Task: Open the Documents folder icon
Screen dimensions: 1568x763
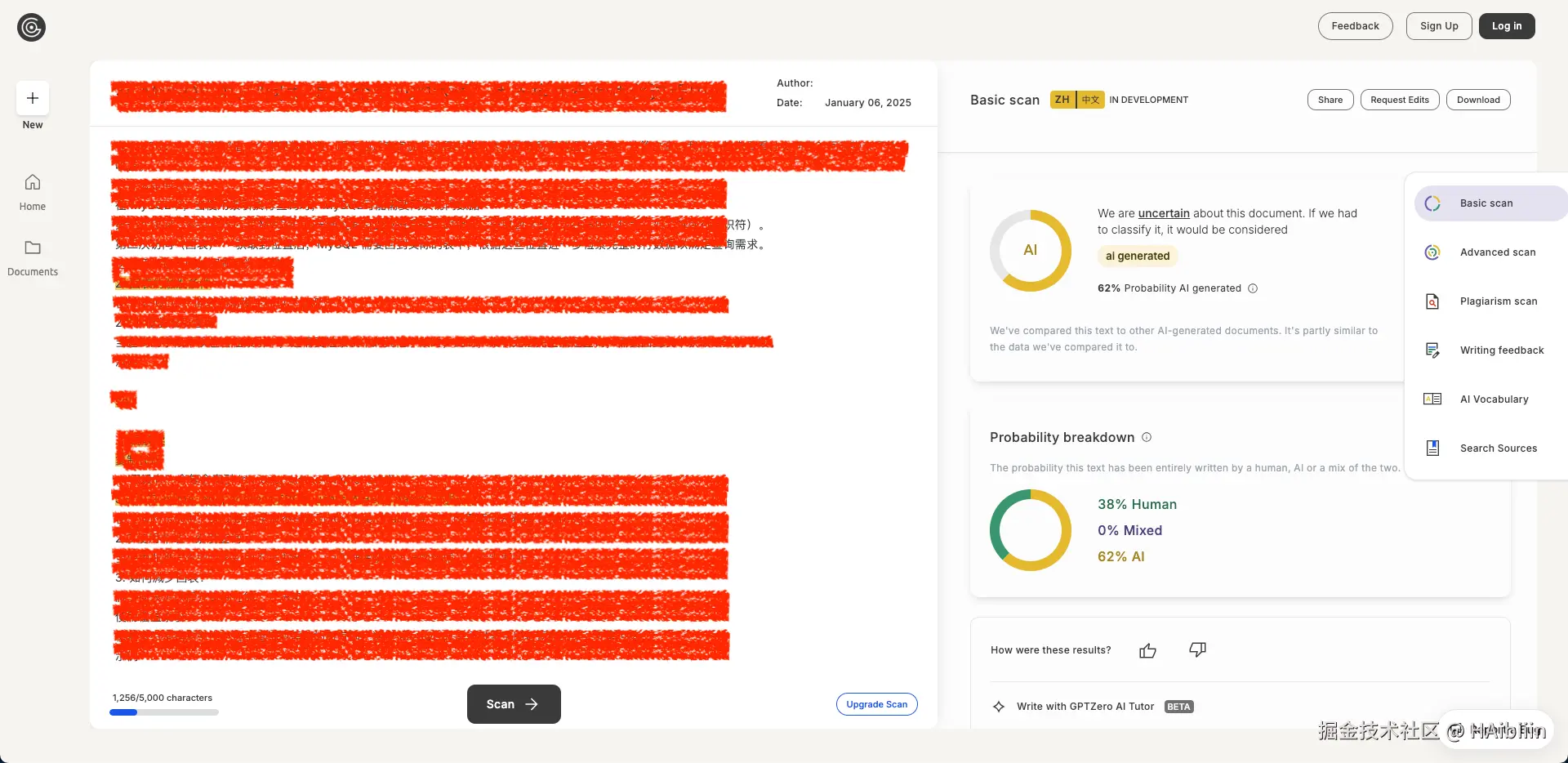Action: click(x=33, y=248)
